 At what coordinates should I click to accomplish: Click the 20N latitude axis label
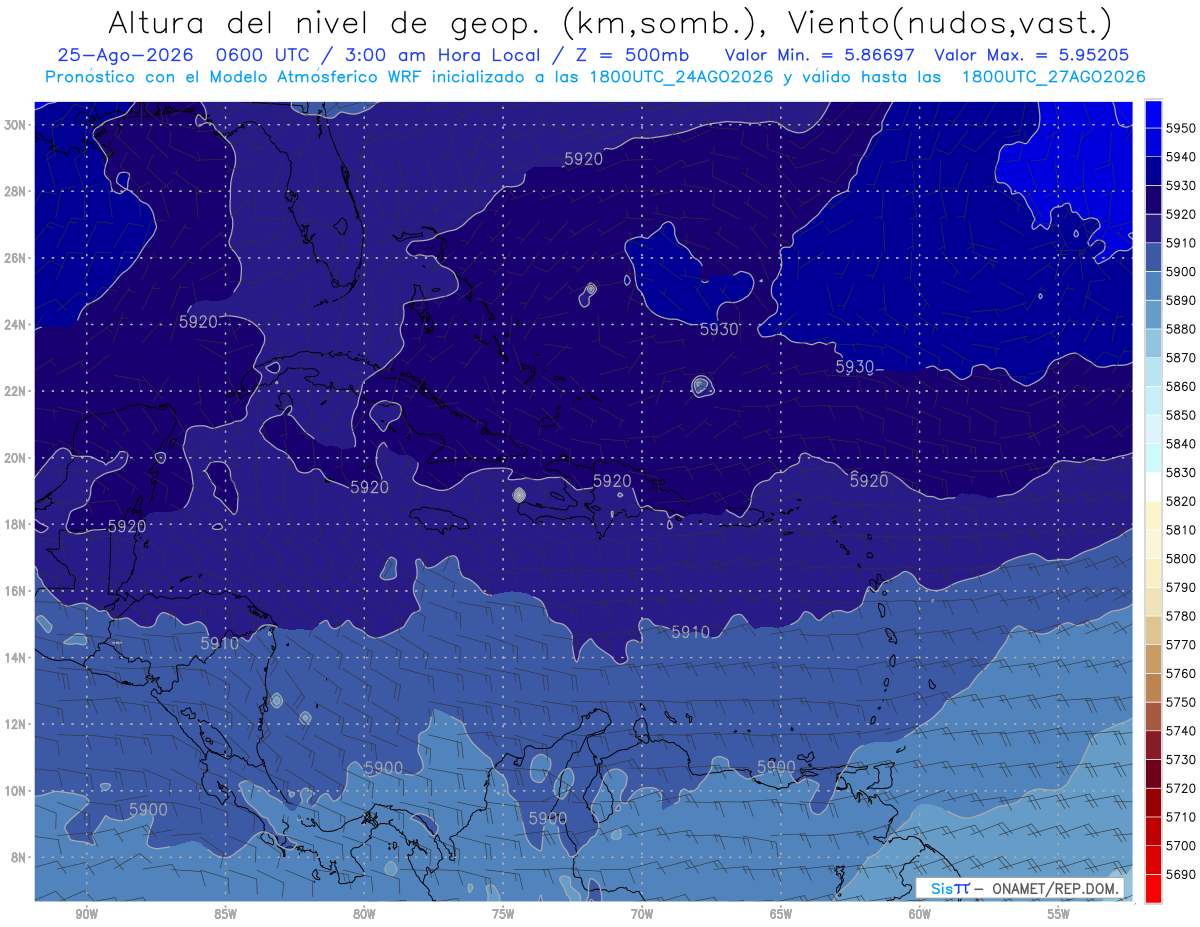17,458
